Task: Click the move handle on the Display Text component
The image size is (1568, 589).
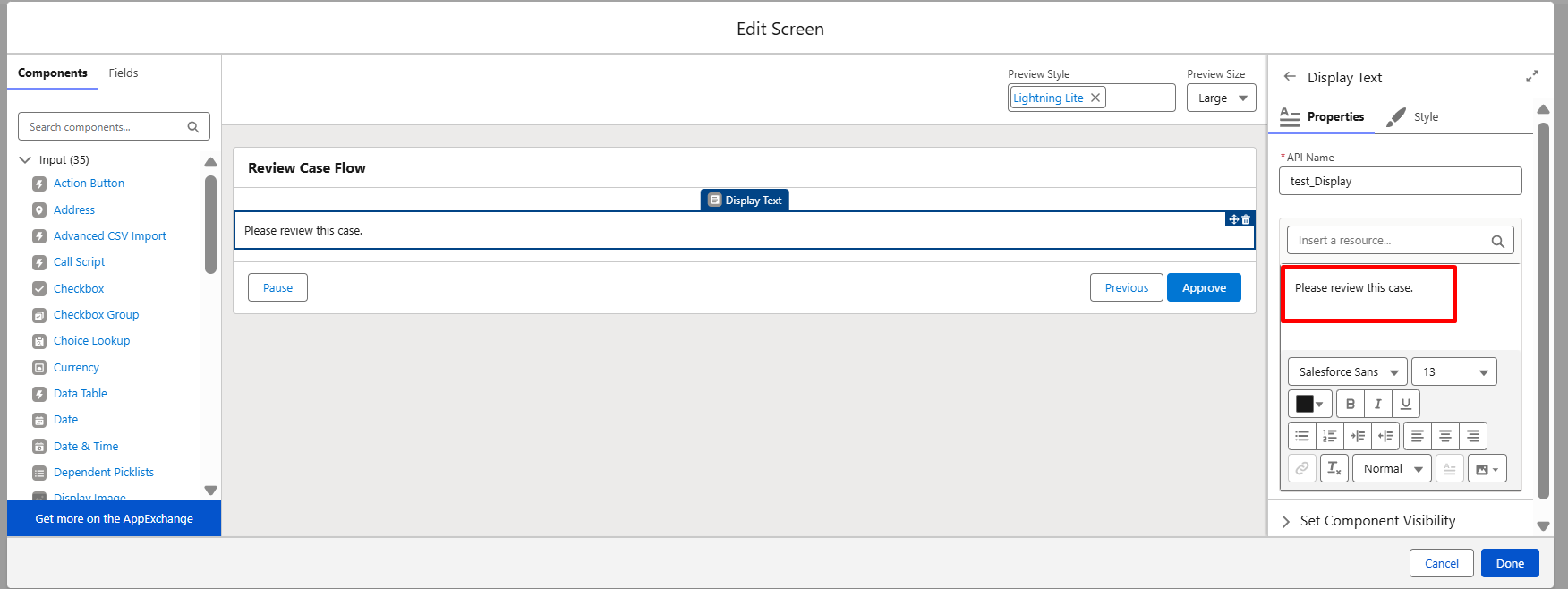Action: coord(1233,219)
